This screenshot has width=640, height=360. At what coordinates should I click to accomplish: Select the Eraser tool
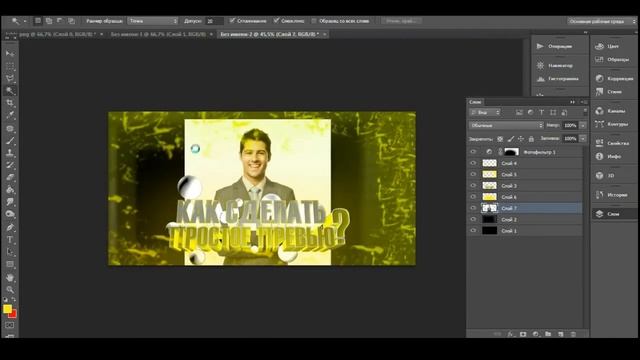[10, 178]
